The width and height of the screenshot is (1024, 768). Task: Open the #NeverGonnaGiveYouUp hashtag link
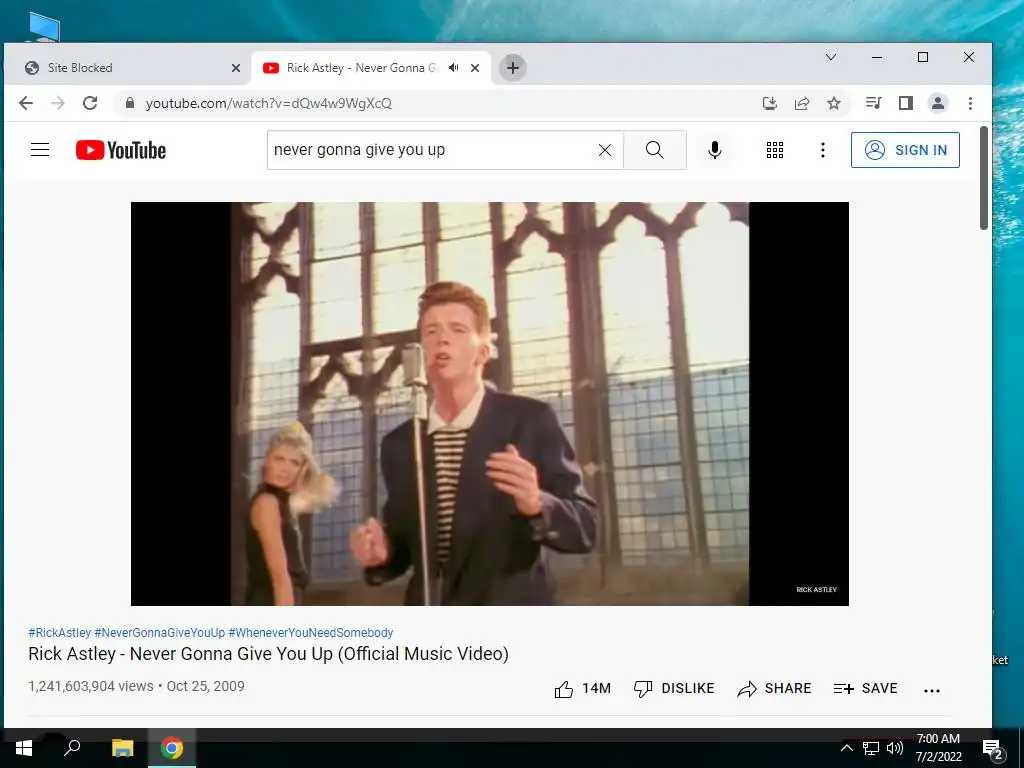159,633
